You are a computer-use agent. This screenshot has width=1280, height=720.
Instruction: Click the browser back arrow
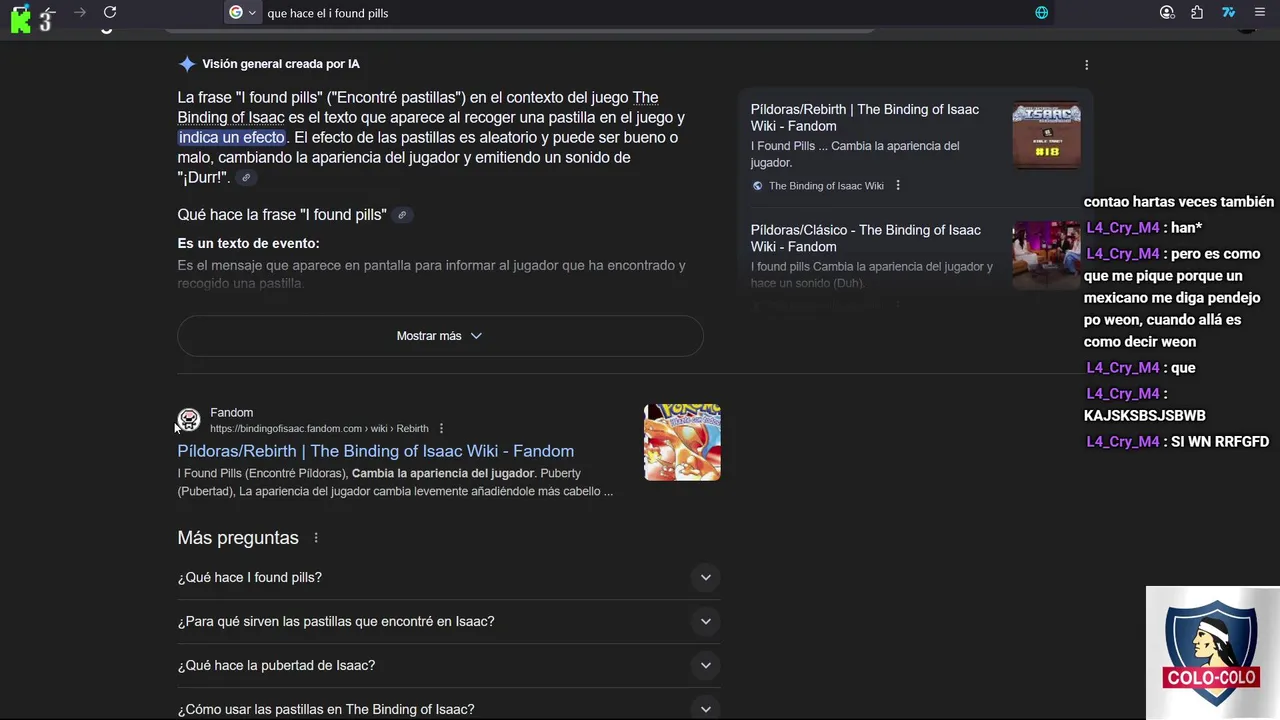(x=50, y=12)
